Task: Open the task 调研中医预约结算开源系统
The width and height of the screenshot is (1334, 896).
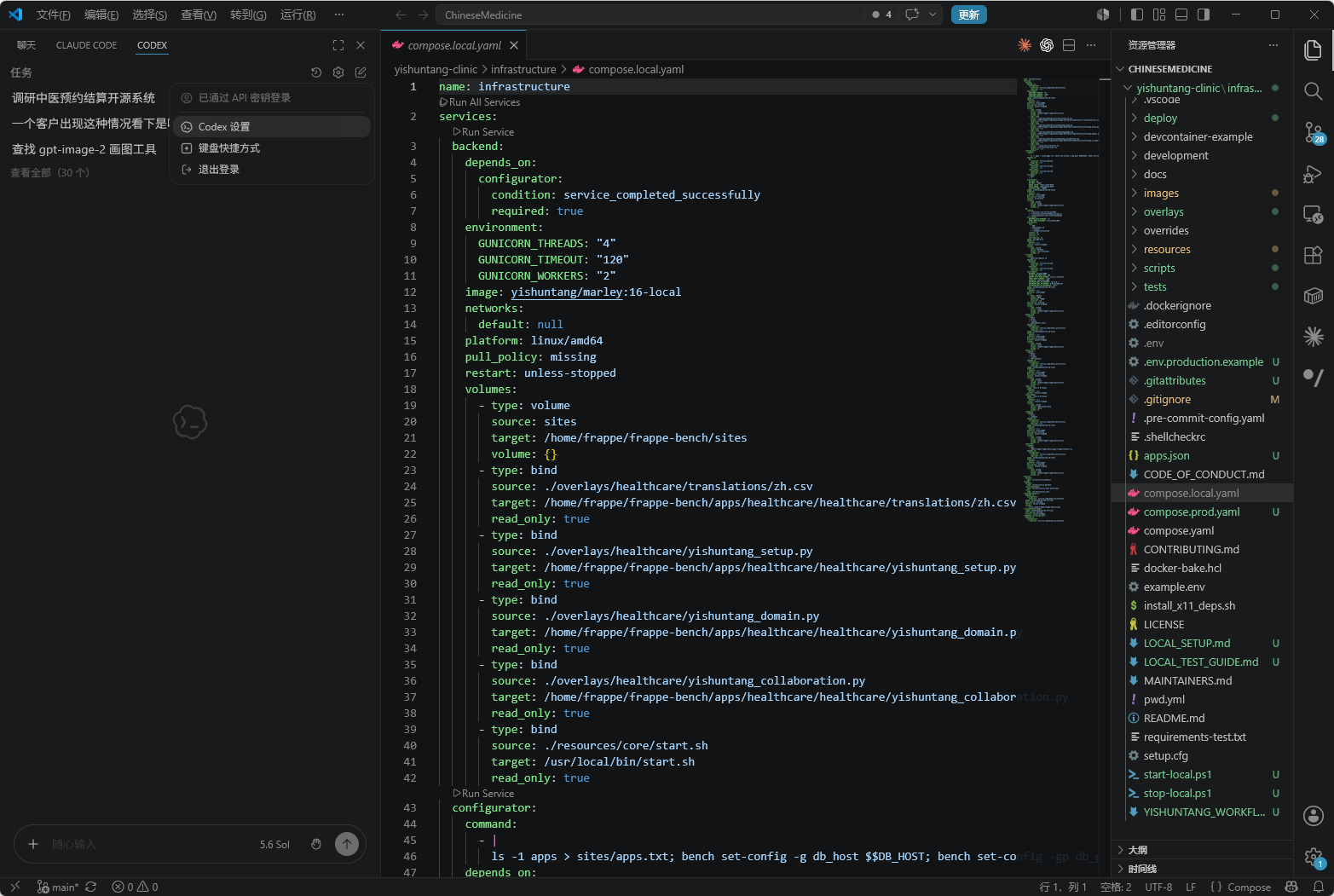Action: coord(84,98)
